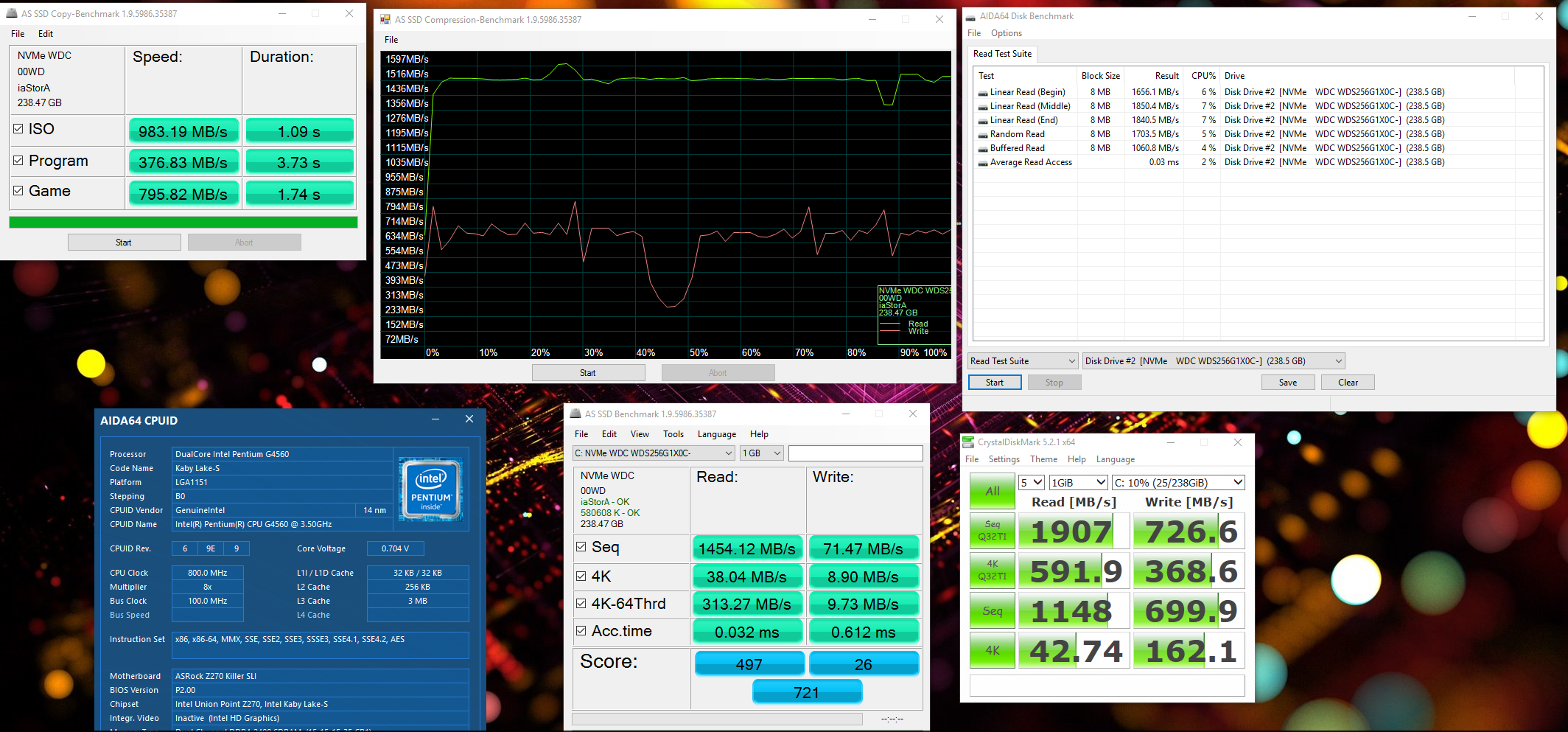Click the drive icon beside Buffered Read

pos(983,149)
